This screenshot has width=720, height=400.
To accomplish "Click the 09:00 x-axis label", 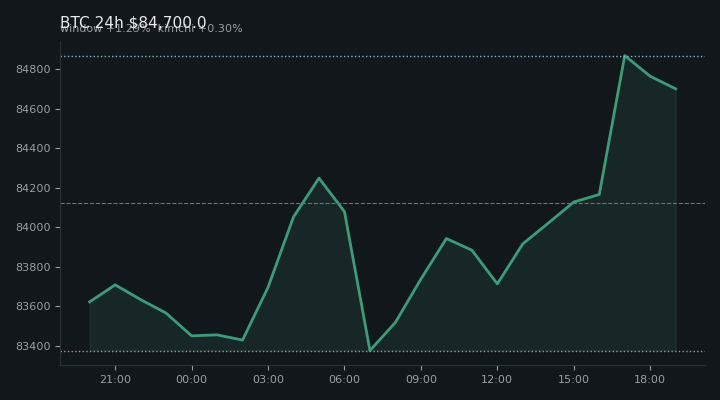I will coord(421,379).
